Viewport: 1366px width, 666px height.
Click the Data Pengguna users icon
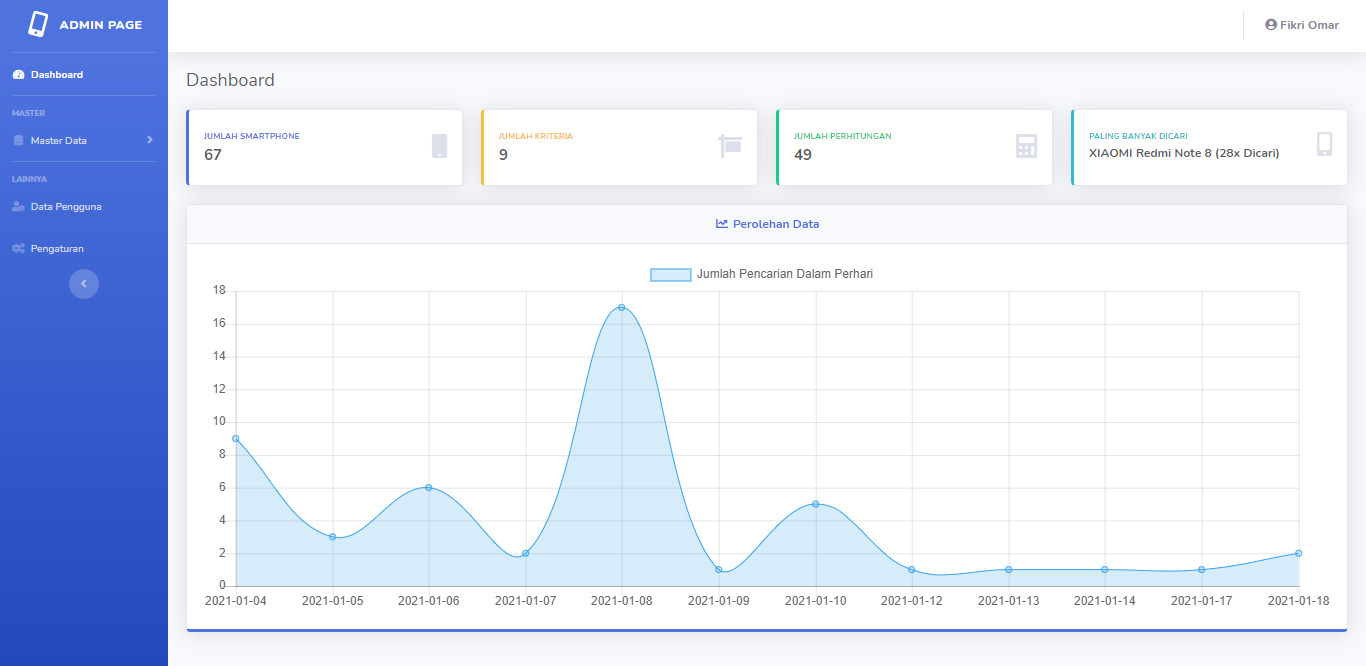18,207
